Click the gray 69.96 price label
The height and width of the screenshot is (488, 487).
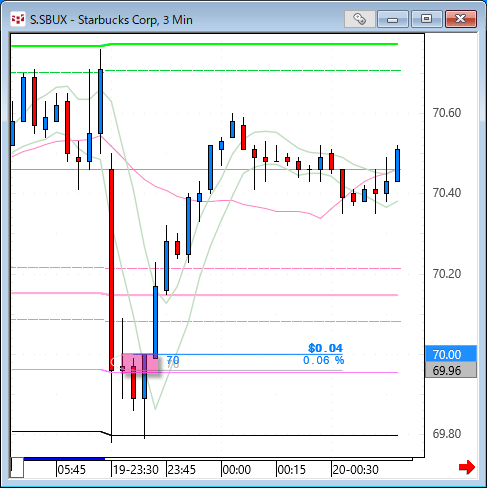(x=451, y=370)
